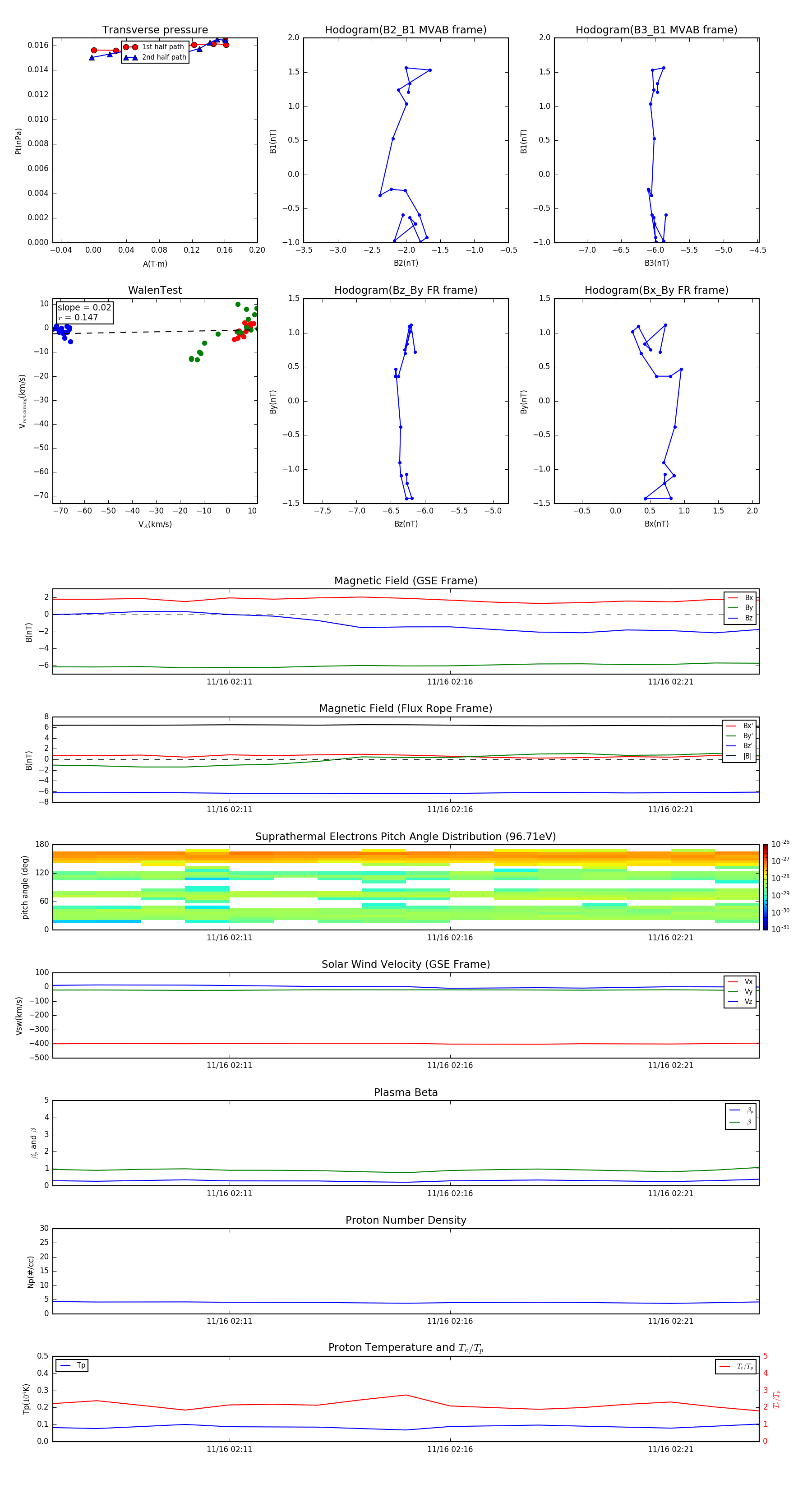812x1489 pixels.
Task: Click the 'Magnetic Field (Flux Rope Frame)' title
Action: point(406,709)
